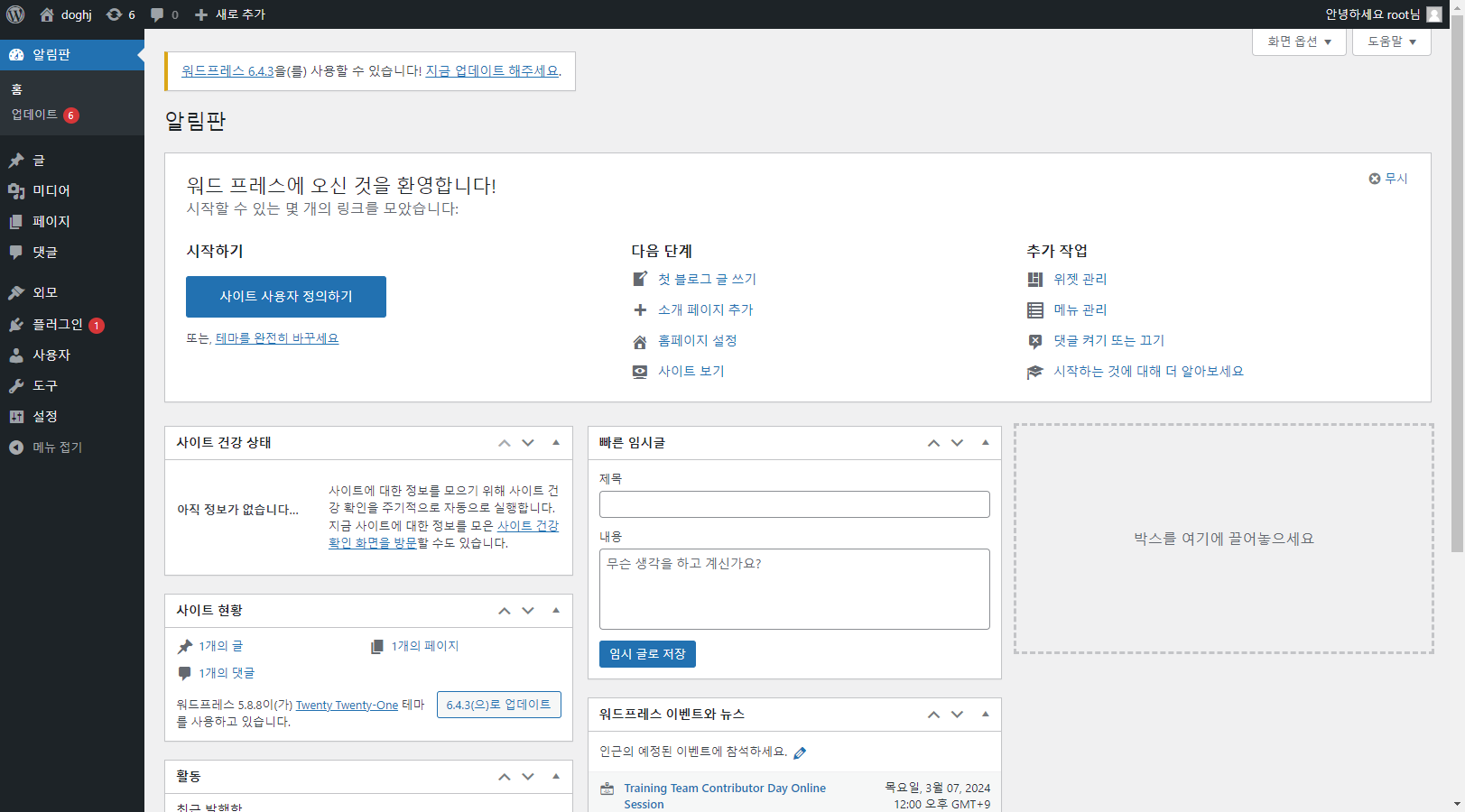Viewport: 1465px width, 812px height.
Task: Toggle the 사이트 건강 상태 panel
Action: click(x=556, y=443)
